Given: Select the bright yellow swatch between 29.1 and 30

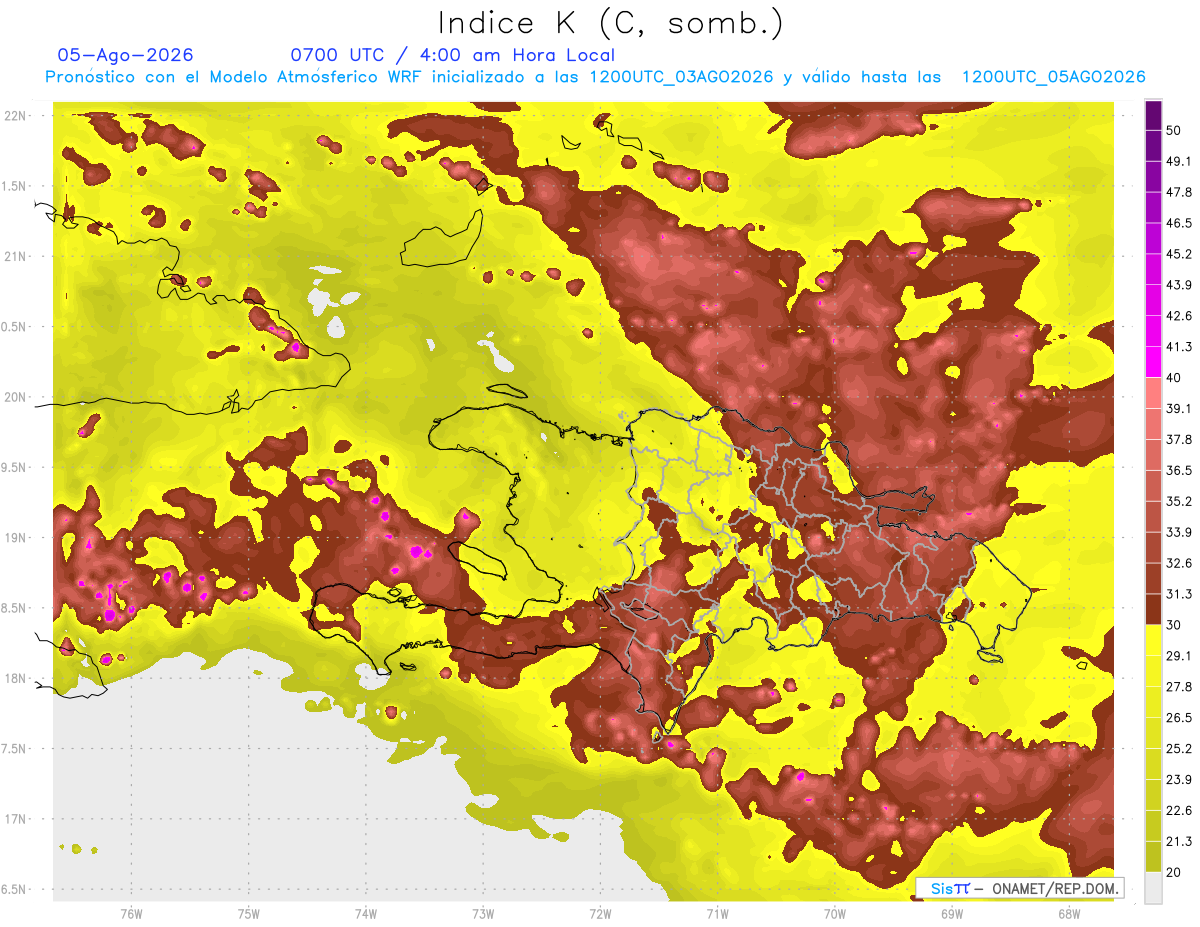Looking at the screenshot, I should 1153,640.
